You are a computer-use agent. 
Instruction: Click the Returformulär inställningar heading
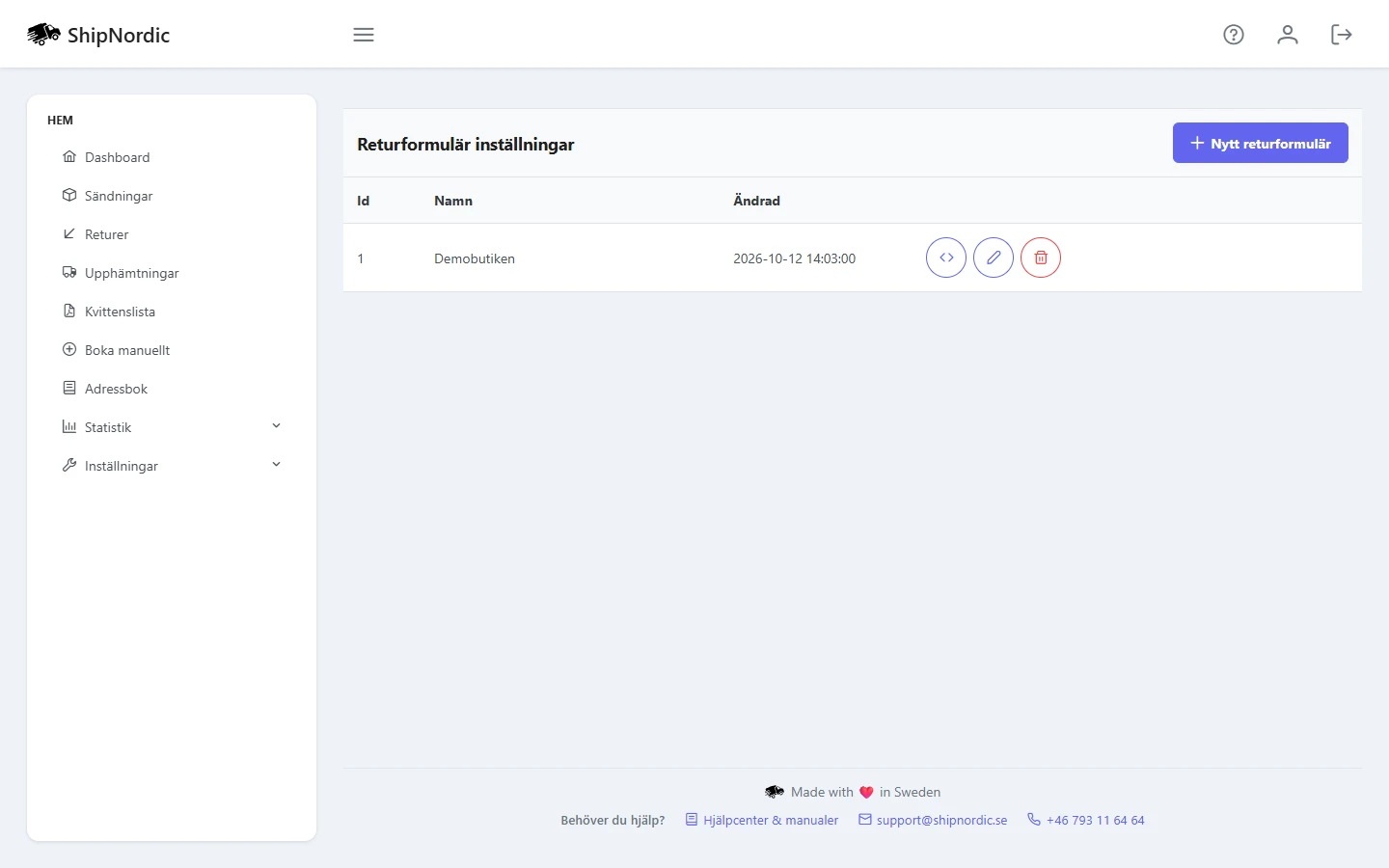tap(466, 145)
